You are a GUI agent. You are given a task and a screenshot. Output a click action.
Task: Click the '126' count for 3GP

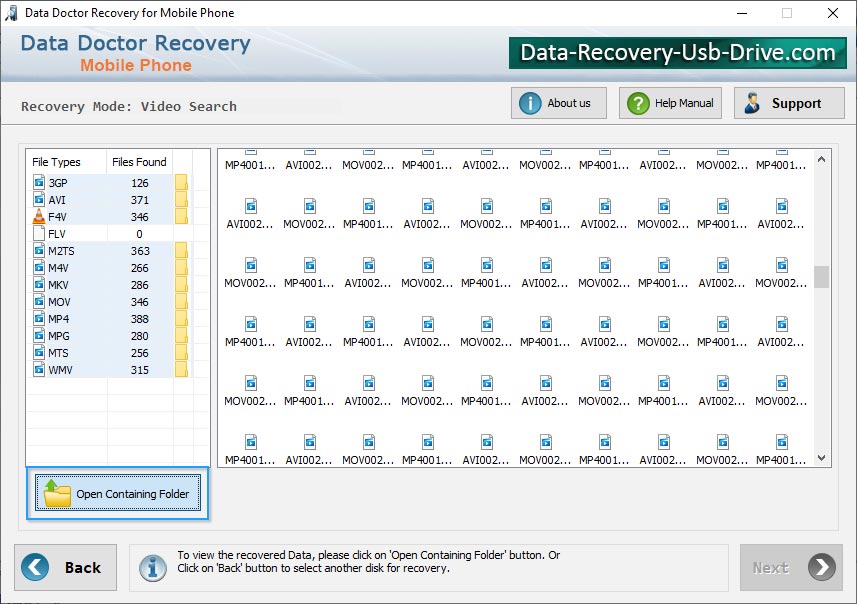139,183
